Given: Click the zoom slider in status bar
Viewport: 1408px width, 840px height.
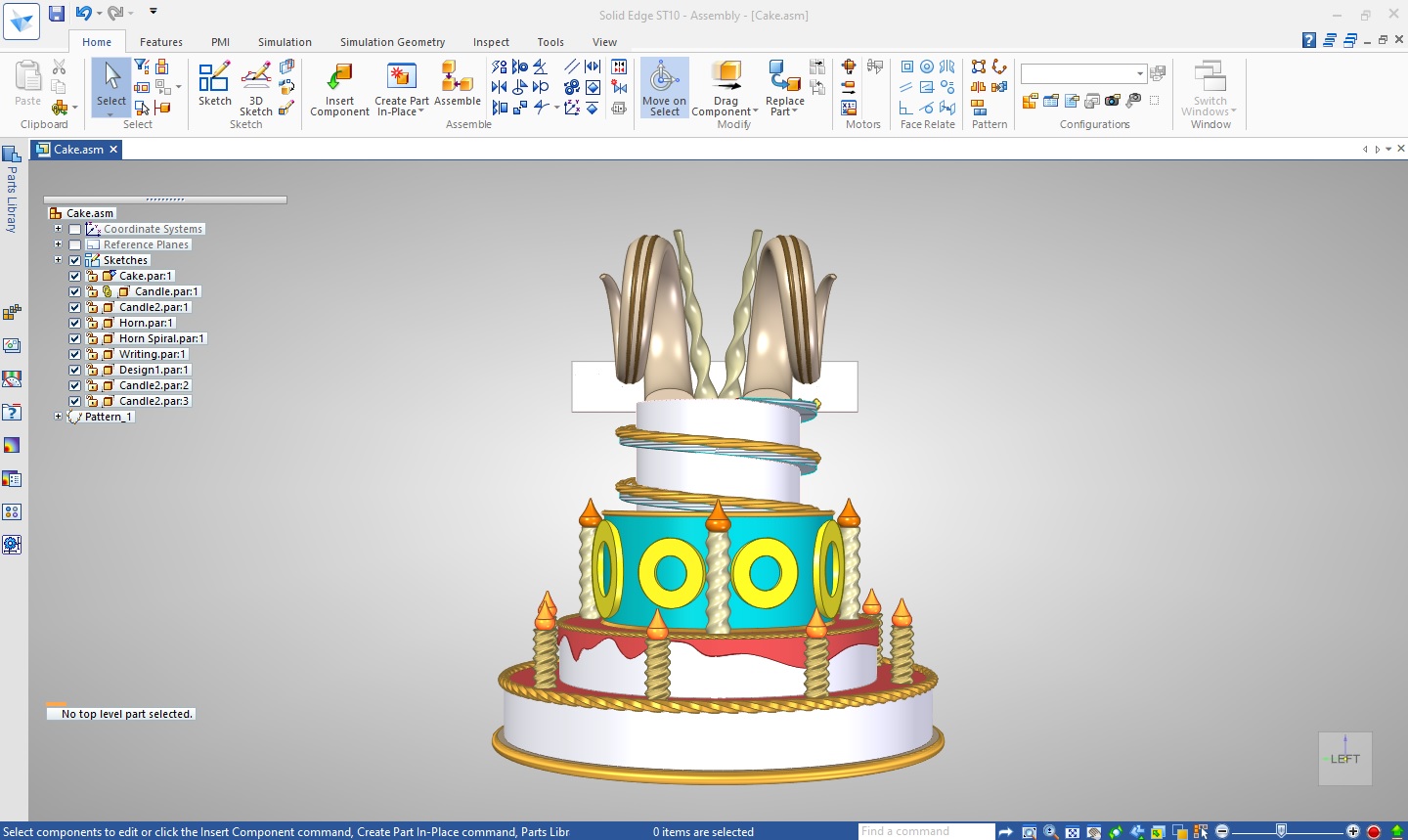Looking at the screenshot, I should [x=1281, y=831].
